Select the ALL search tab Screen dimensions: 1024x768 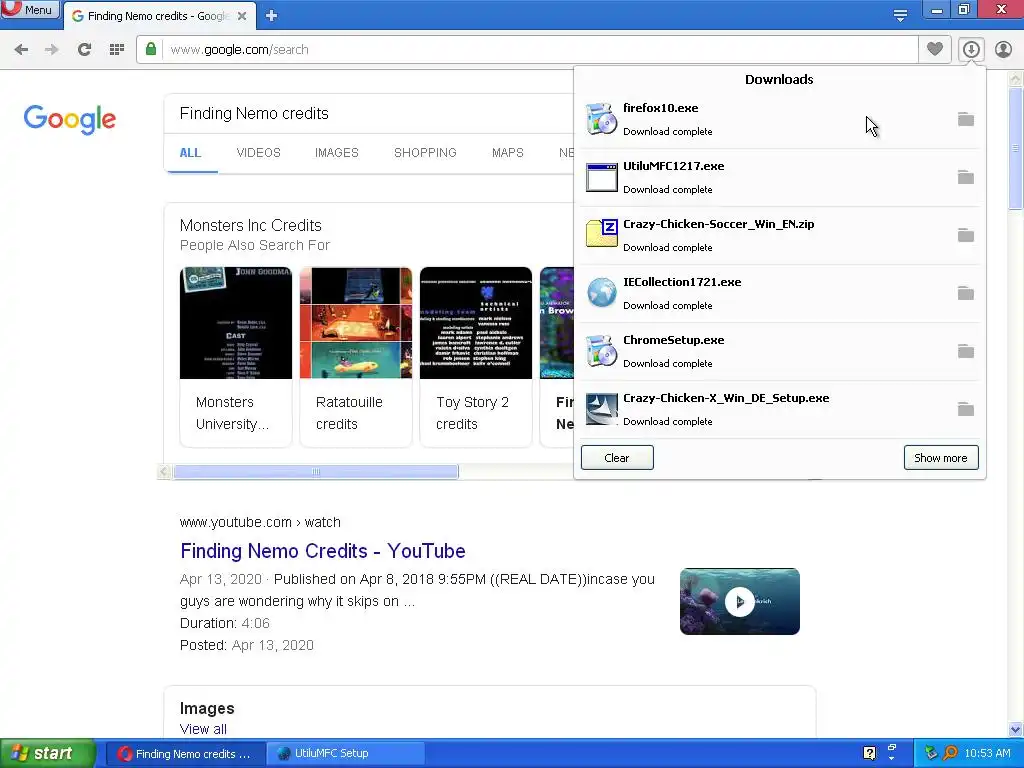click(190, 153)
